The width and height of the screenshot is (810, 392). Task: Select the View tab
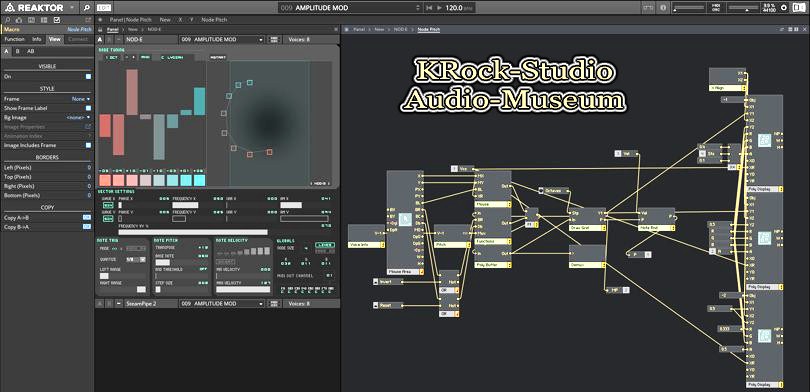click(54, 39)
